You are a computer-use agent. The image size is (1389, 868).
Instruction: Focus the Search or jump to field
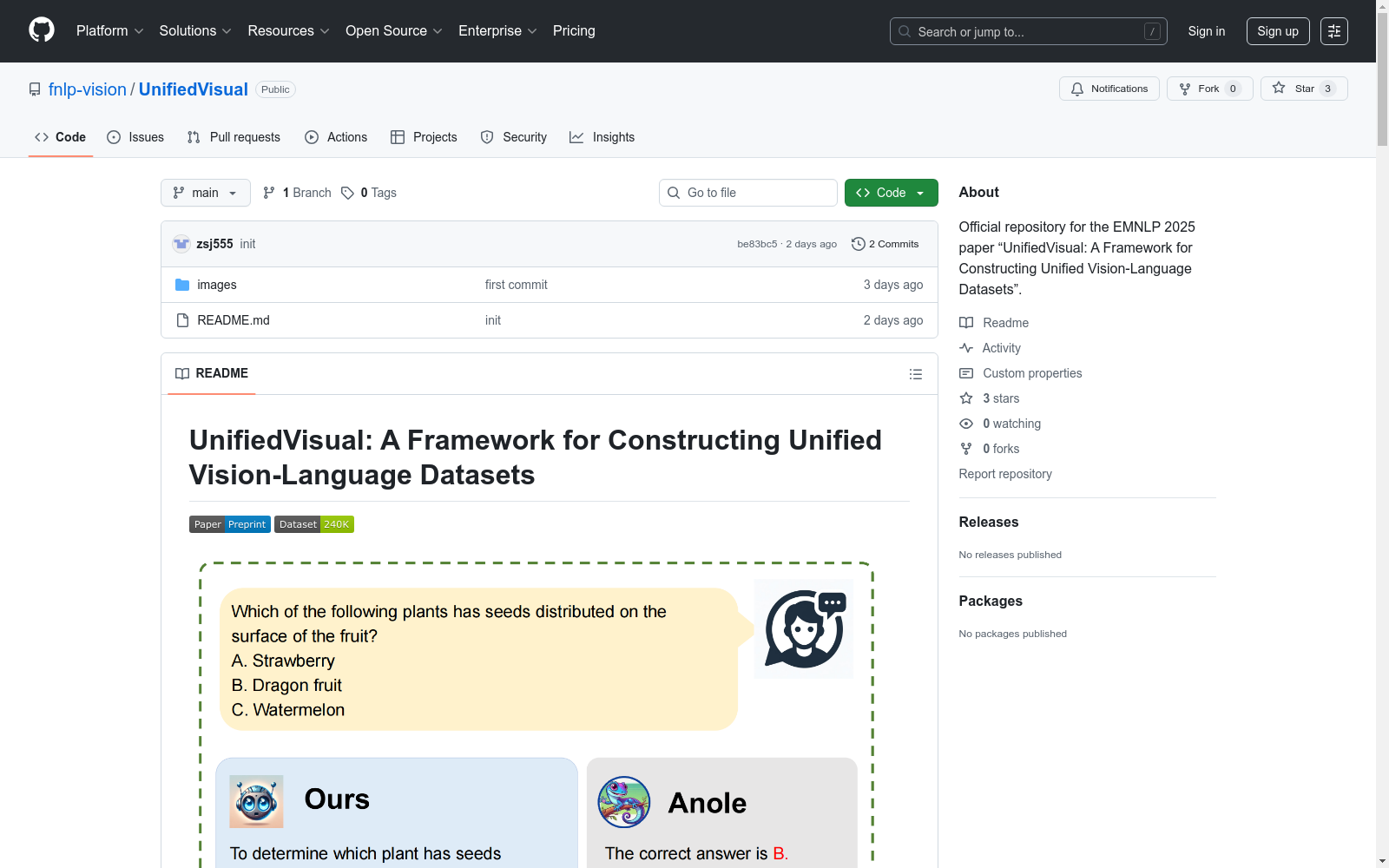coord(1029,31)
